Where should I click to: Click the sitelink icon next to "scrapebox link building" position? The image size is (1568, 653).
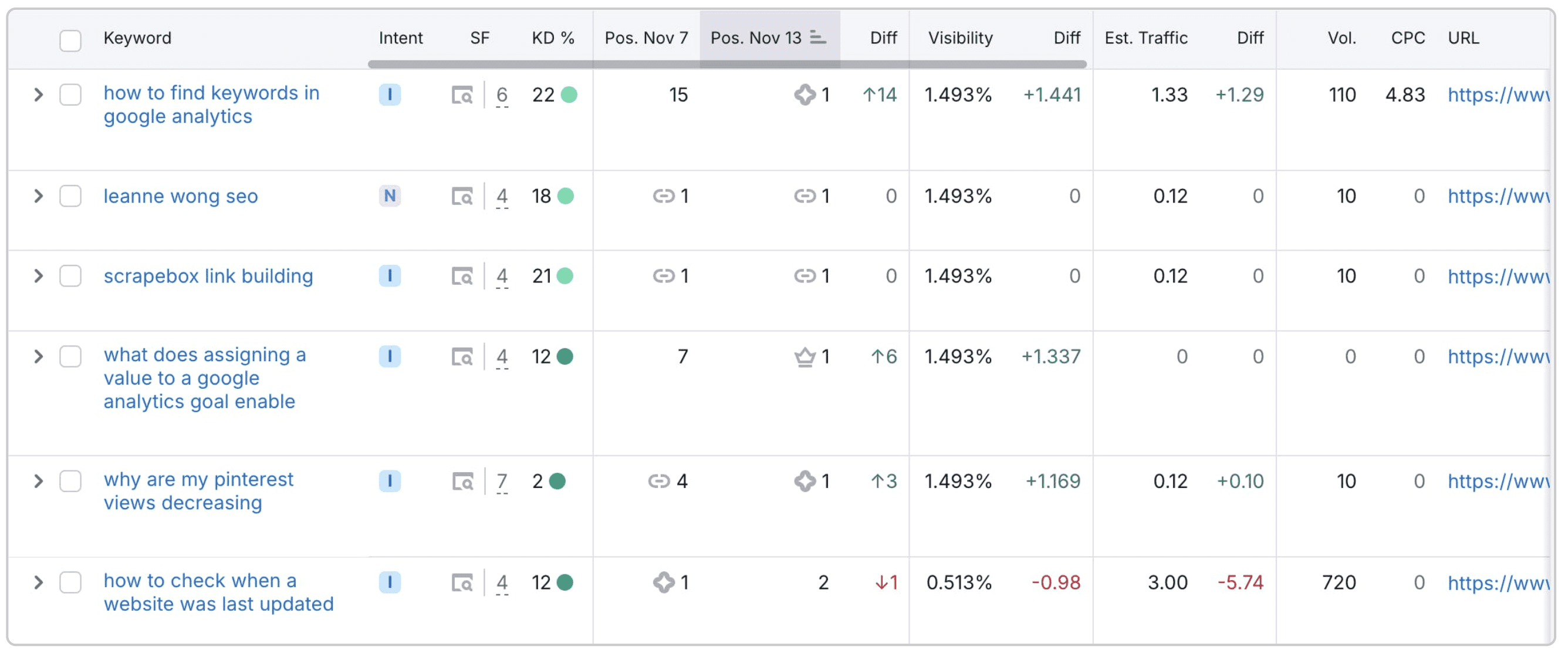tap(806, 276)
